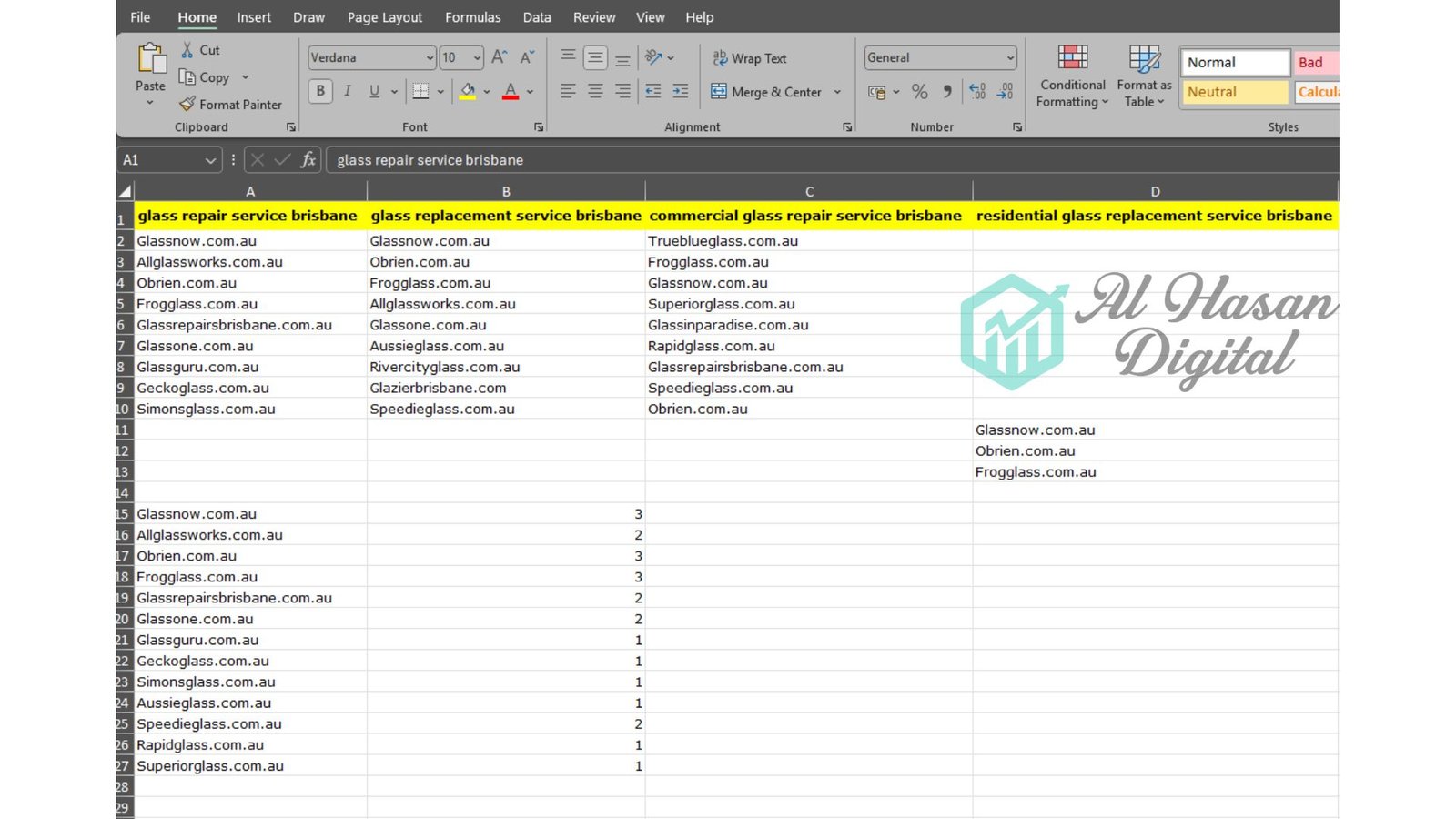Image resolution: width=1456 pixels, height=819 pixels.
Task: Open the Verdana font name dropdown
Action: tap(430, 57)
